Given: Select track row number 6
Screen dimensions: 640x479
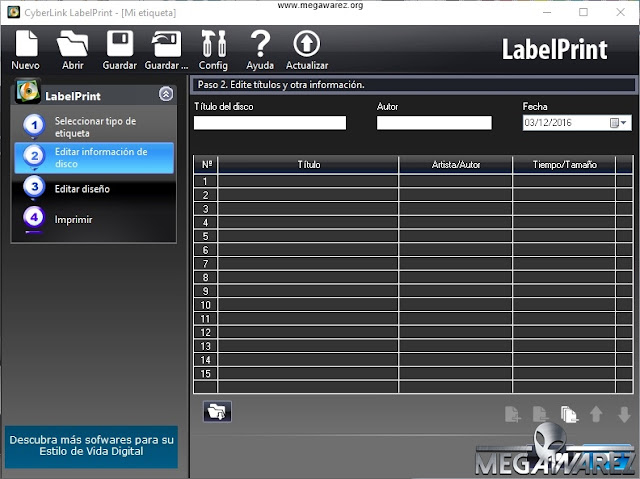Looking at the screenshot, I should coord(206,250).
